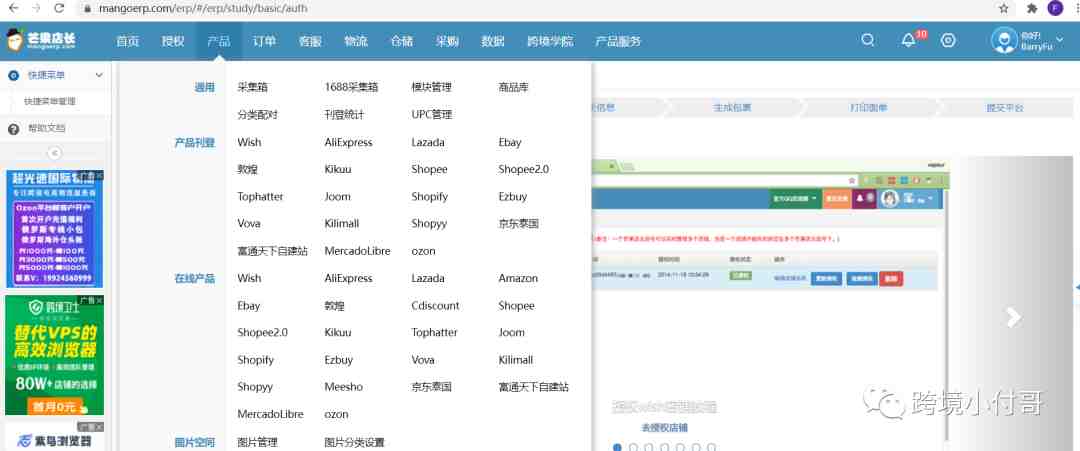Select the second carousel indicator dot
1080x451 pixels.
634,447
